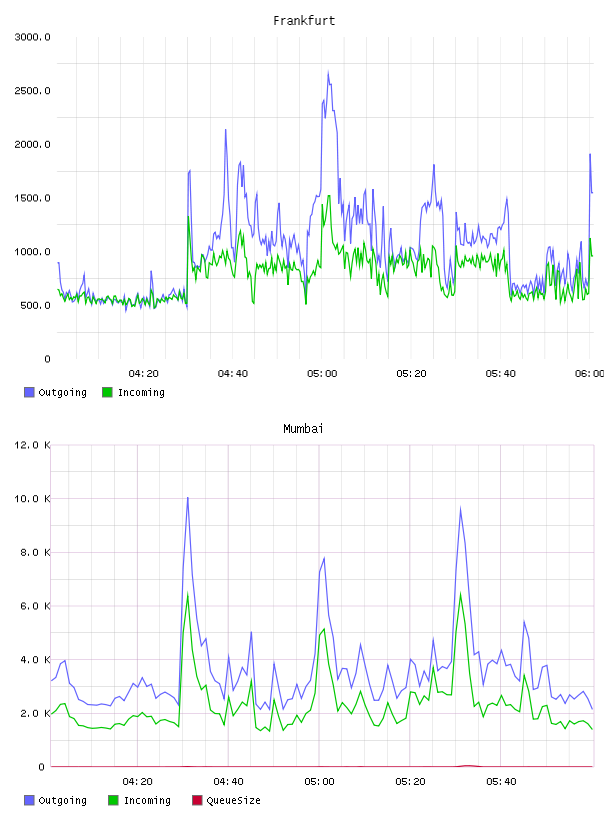Click the 500.0 axis label in Frankfurt chart
The image size is (608, 816).
click(x=35, y=305)
